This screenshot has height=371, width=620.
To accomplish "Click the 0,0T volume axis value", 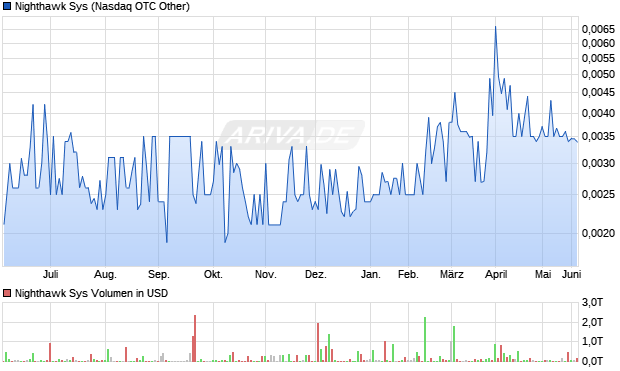I will (592, 361).
